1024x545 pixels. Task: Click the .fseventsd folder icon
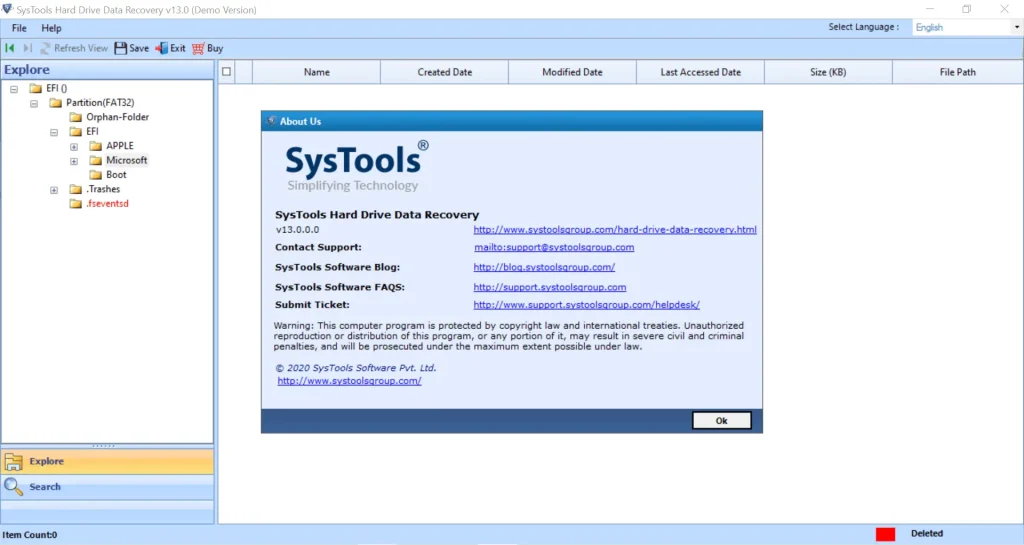pyautogui.click(x=76, y=203)
